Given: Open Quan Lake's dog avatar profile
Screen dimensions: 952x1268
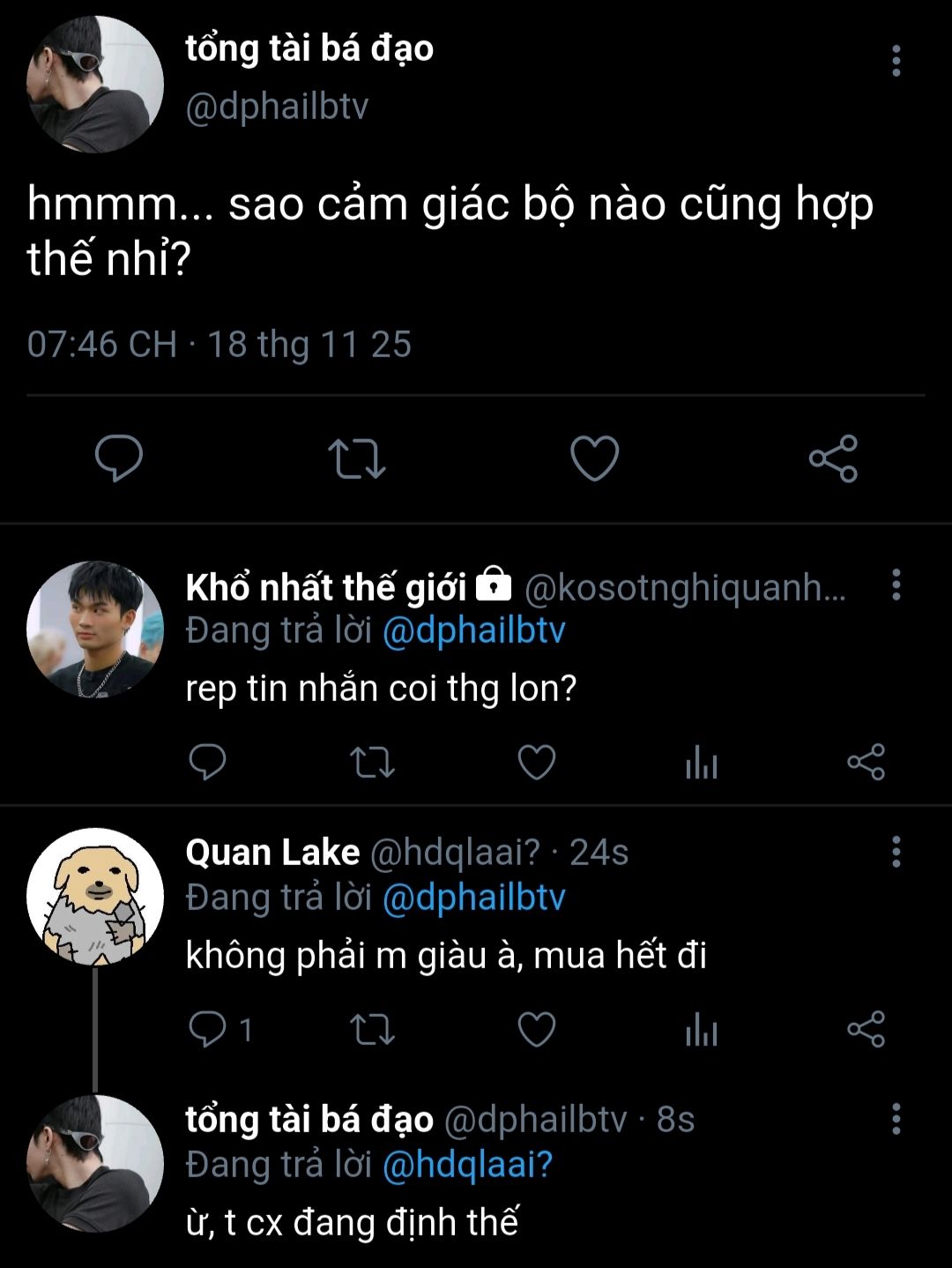Looking at the screenshot, I should click(x=95, y=896).
